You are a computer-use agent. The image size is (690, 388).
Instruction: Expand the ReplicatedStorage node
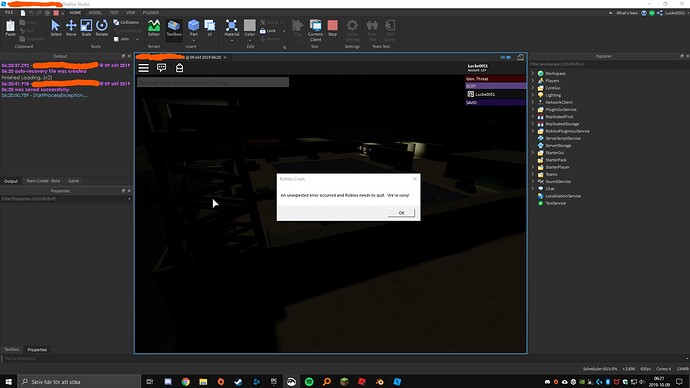pyautogui.click(x=533, y=124)
